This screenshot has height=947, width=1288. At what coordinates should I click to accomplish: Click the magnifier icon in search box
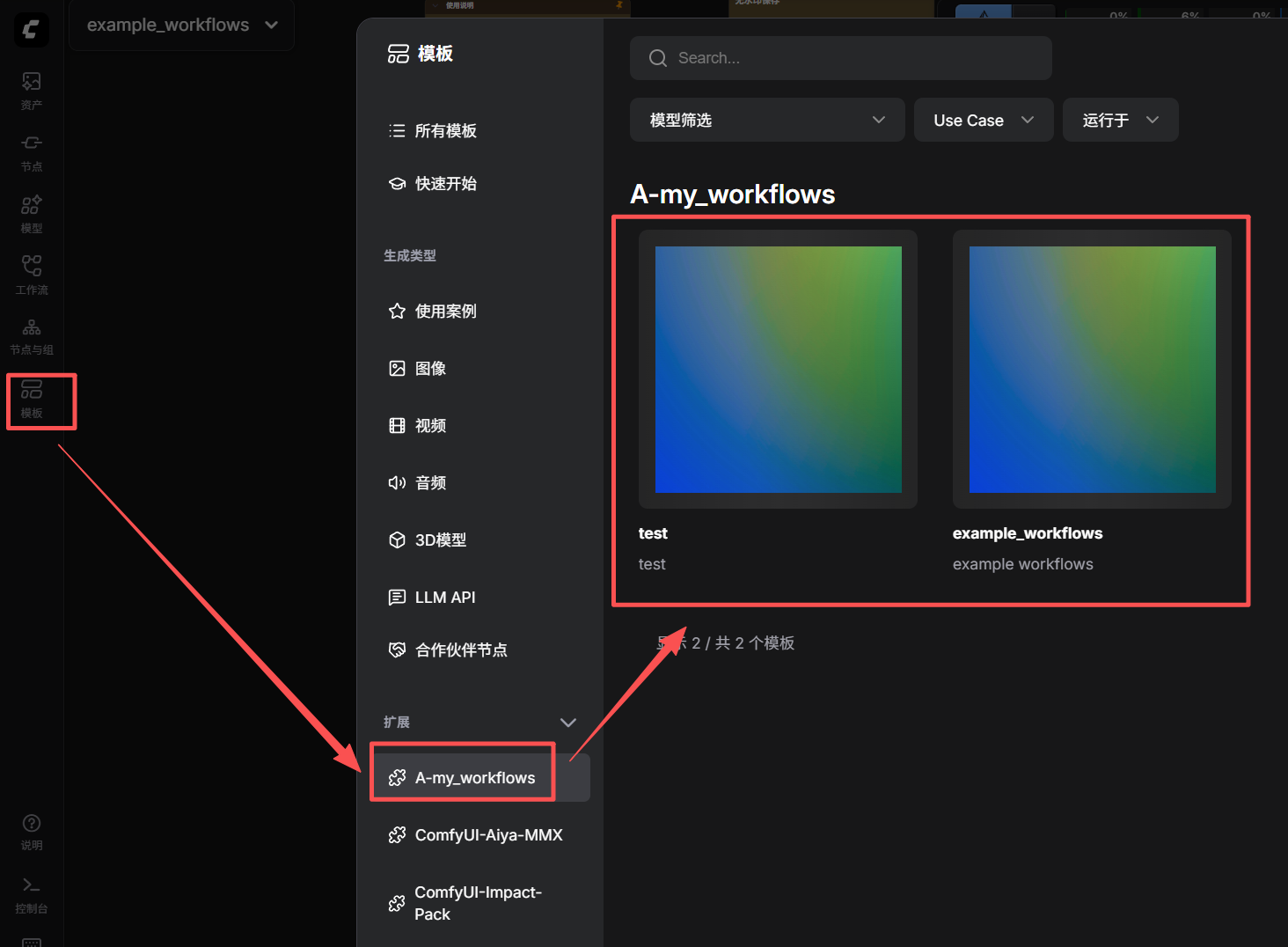658,58
